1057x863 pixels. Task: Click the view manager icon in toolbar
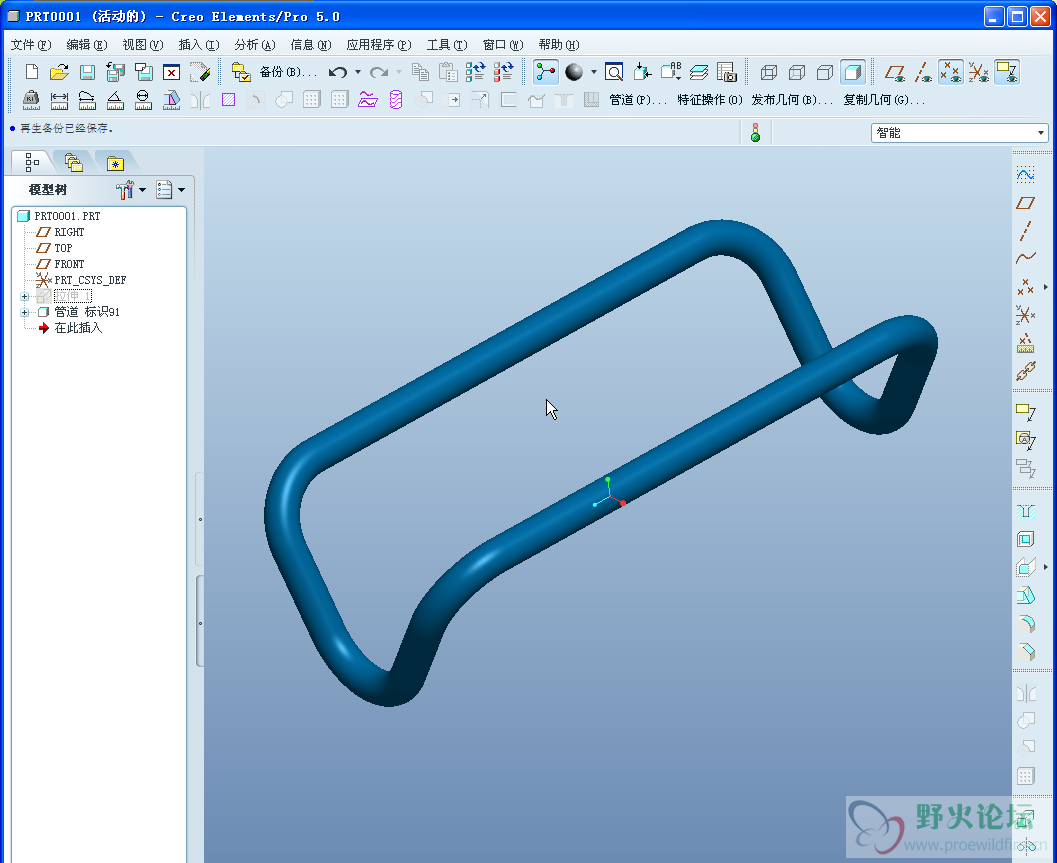727,71
